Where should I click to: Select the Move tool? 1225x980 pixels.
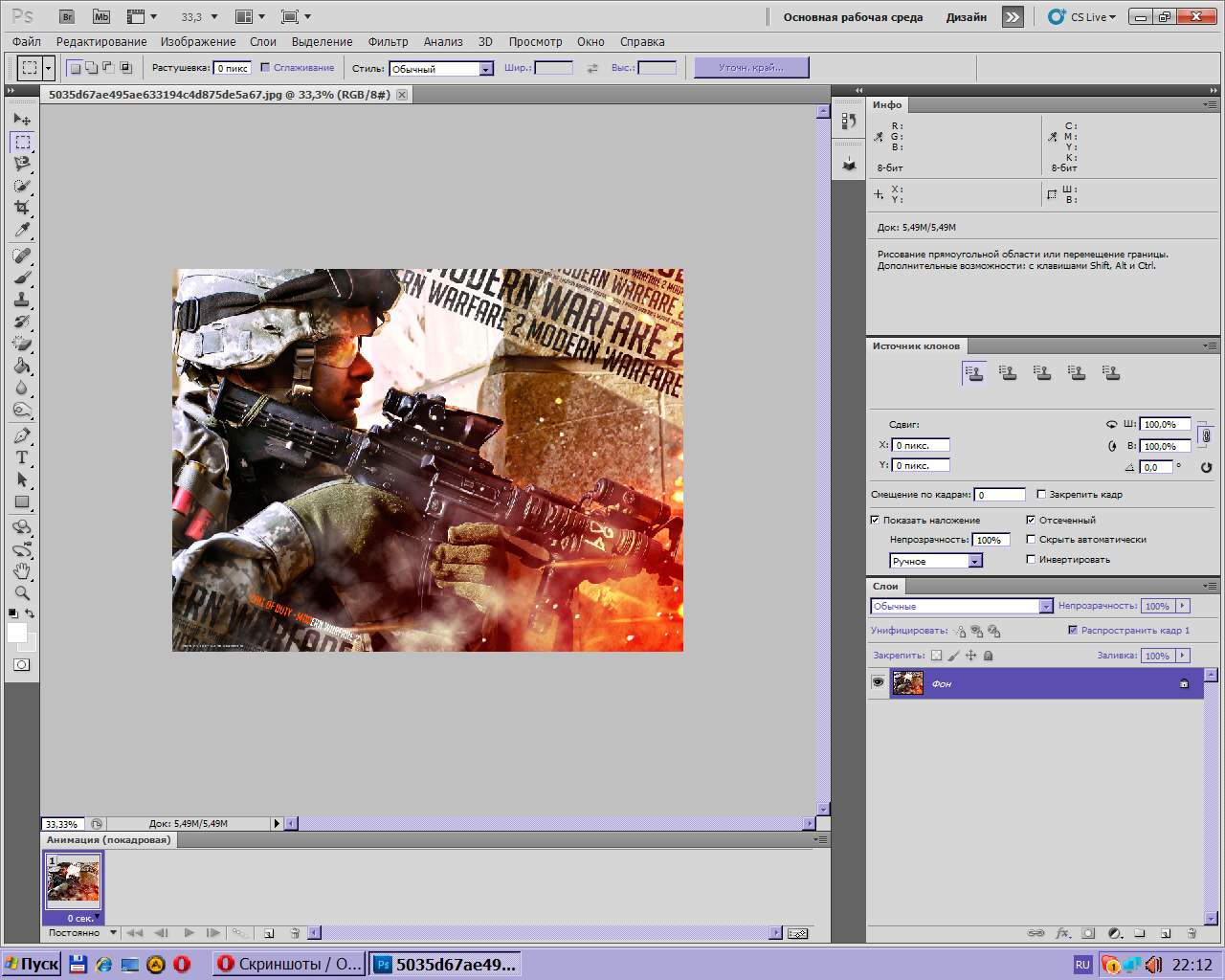click(x=22, y=120)
